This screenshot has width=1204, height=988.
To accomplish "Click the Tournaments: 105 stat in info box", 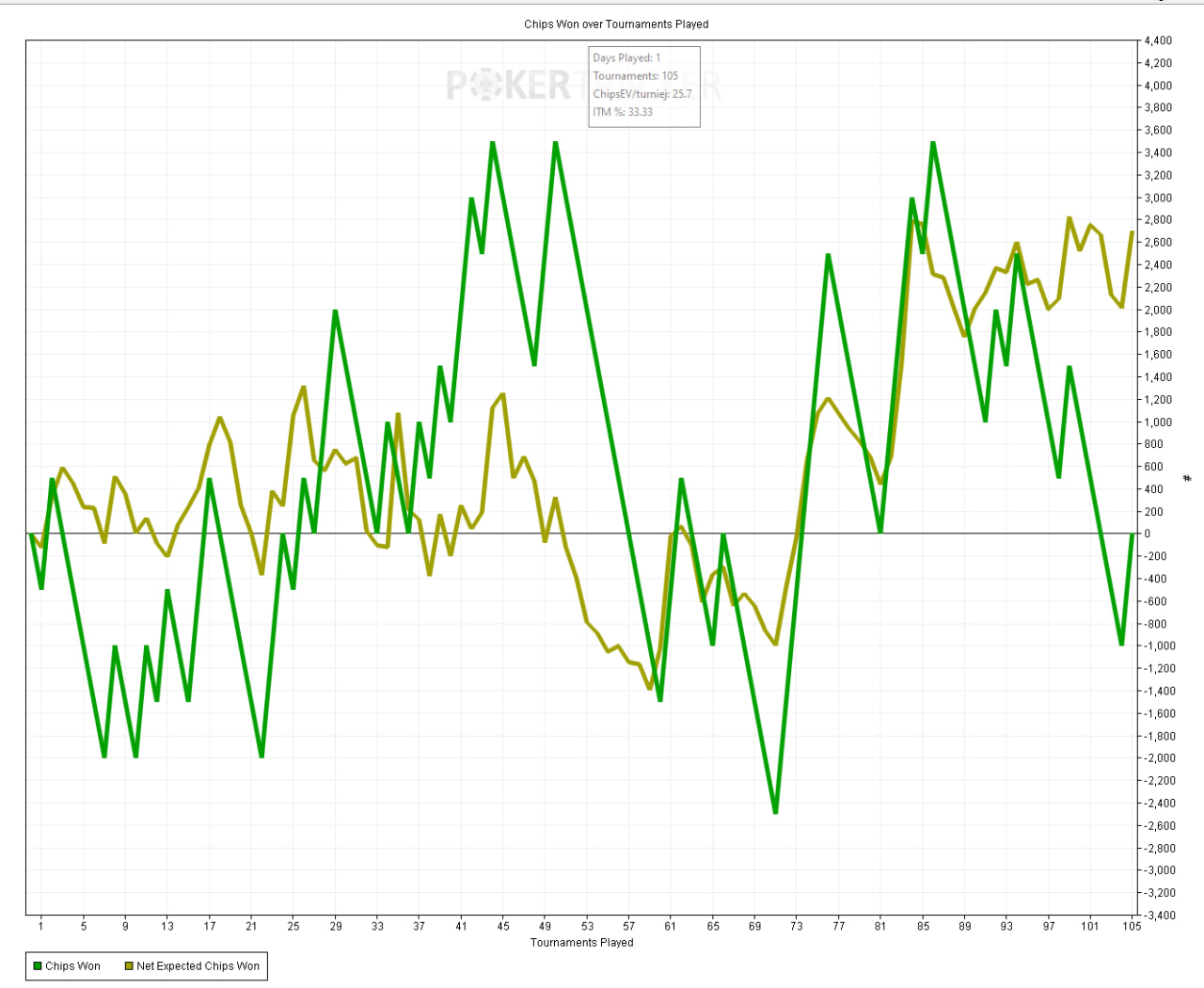I will point(635,76).
